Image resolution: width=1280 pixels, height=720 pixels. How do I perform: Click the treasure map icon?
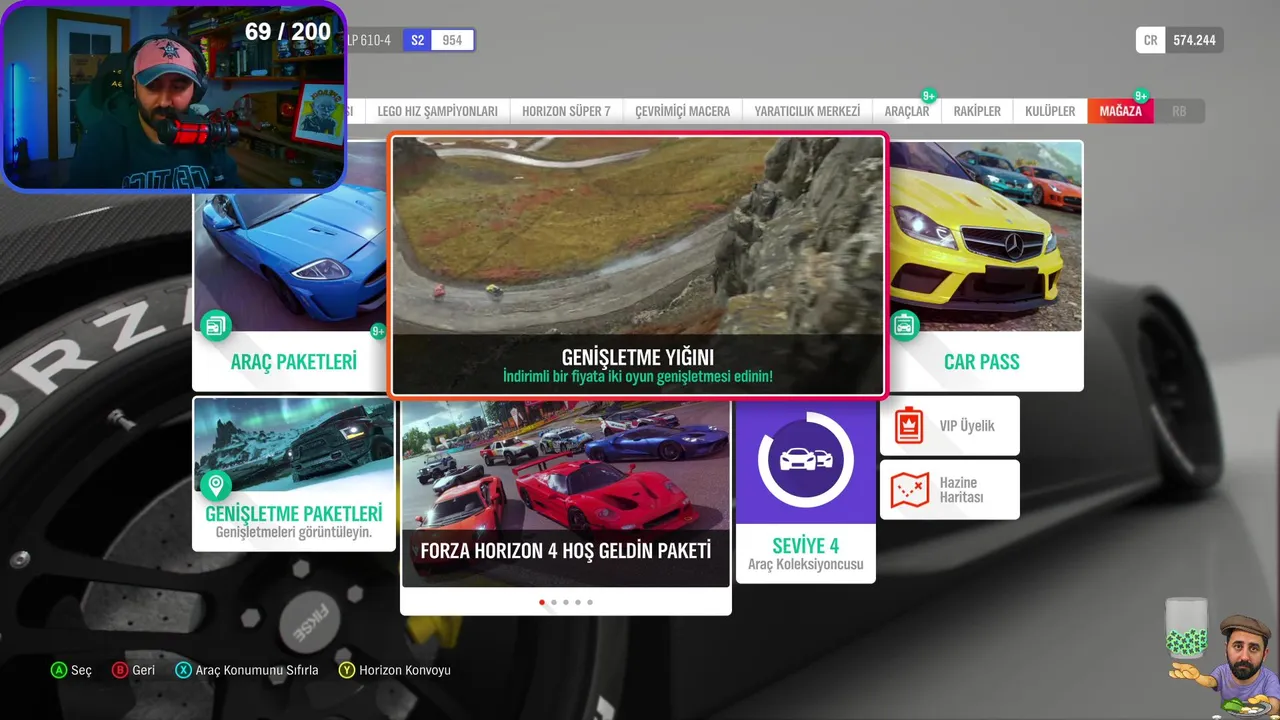[910, 490]
